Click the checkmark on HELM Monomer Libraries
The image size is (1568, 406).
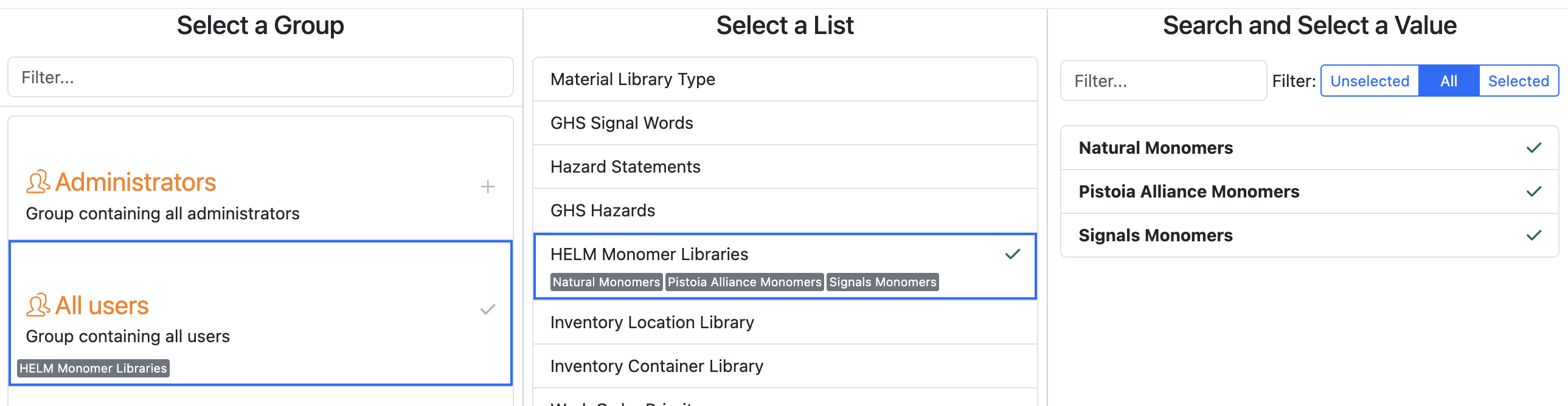click(1012, 255)
